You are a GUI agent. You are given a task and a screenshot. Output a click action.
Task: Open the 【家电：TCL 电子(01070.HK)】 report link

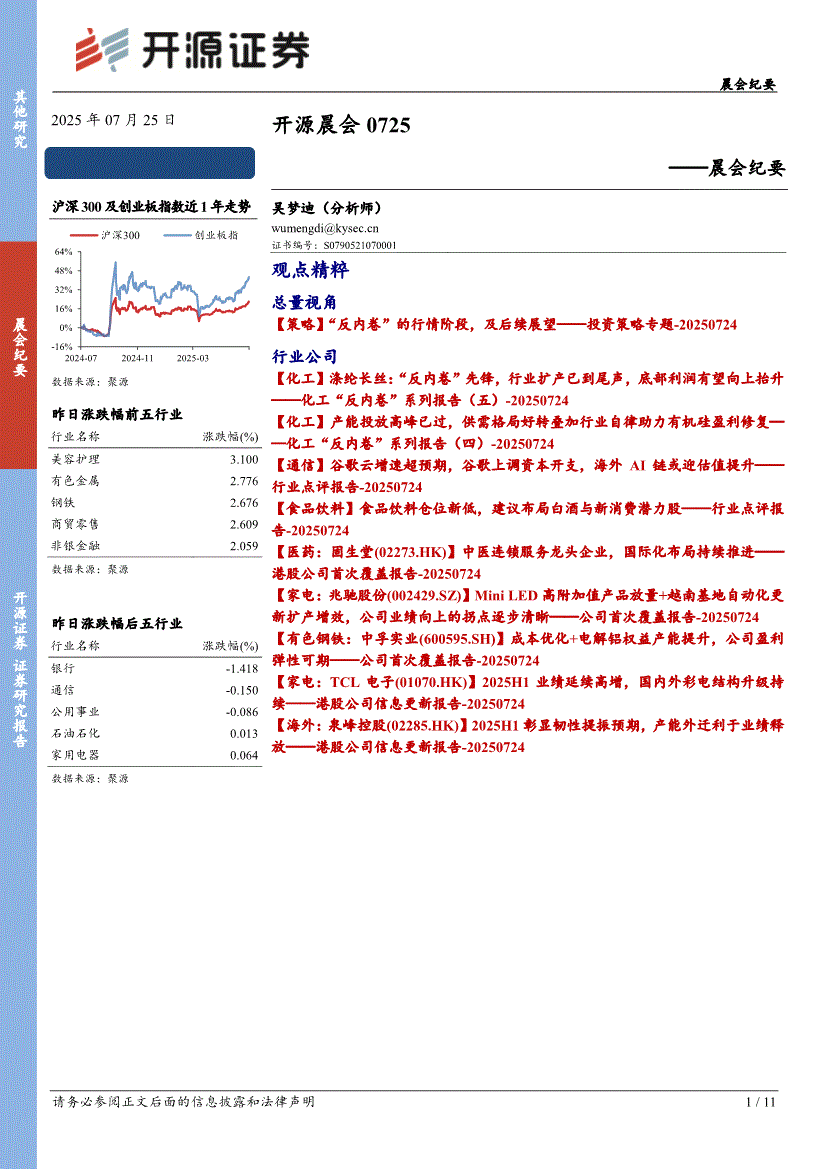[x=528, y=692]
